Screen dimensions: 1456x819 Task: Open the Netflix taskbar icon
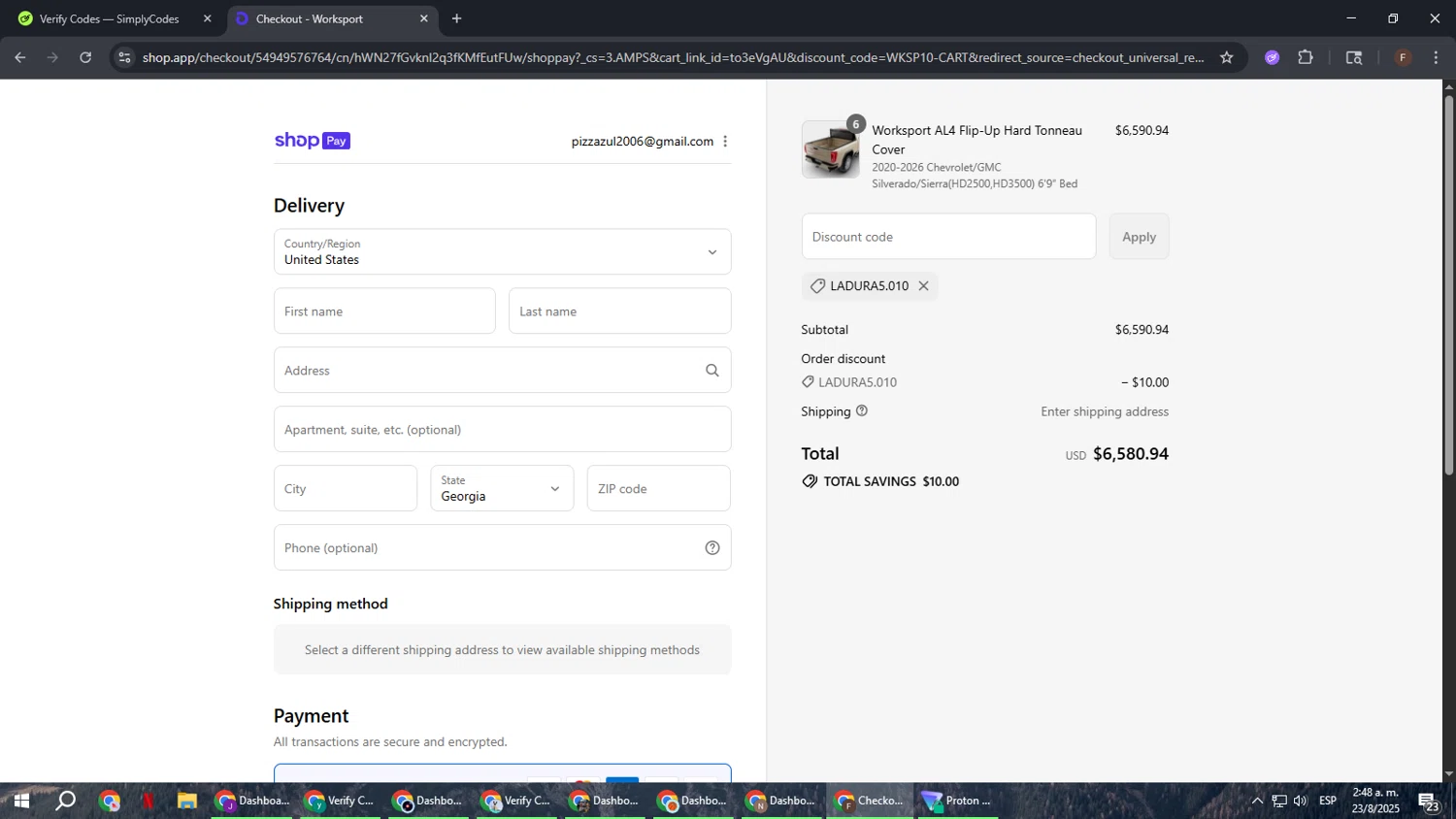pyautogui.click(x=148, y=801)
